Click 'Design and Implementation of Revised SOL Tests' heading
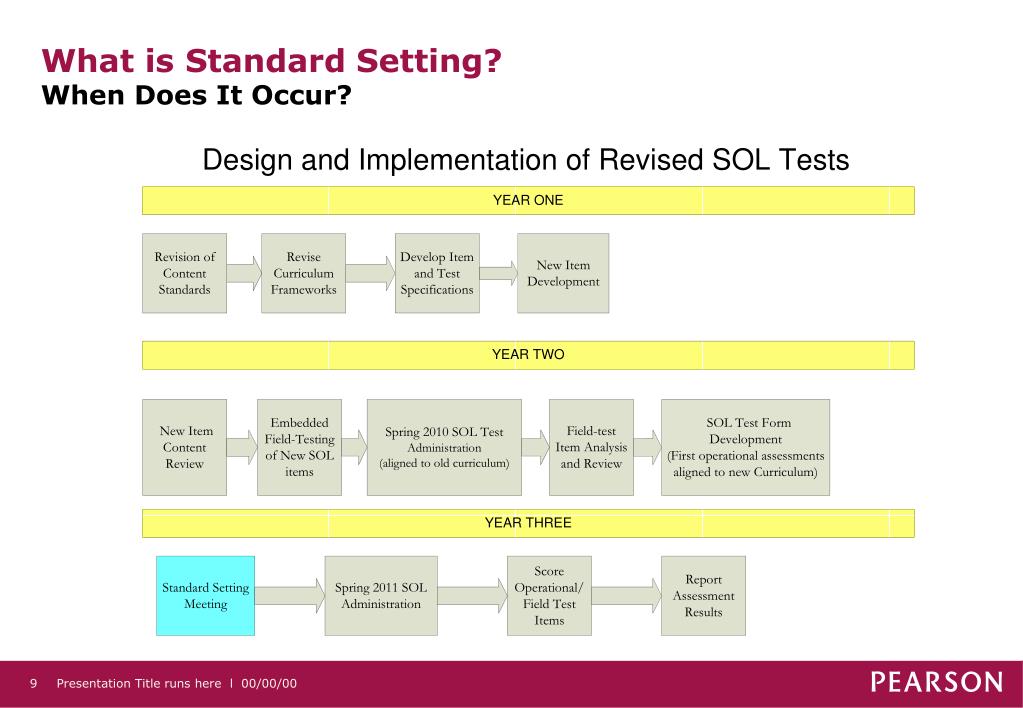The width and height of the screenshot is (1023, 708). tap(526, 160)
